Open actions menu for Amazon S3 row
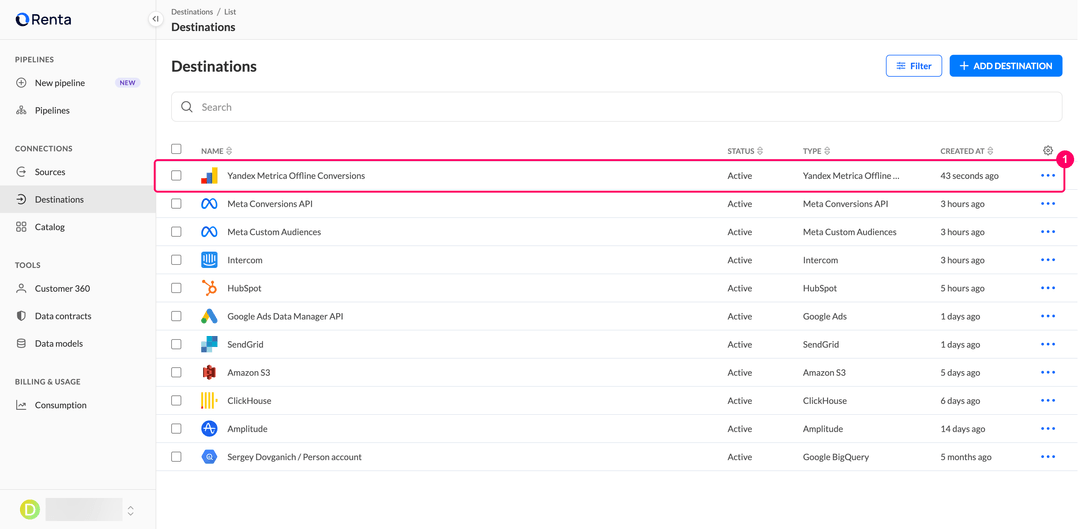Image resolution: width=1080 pixels, height=529 pixels. (x=1048, y=372)
